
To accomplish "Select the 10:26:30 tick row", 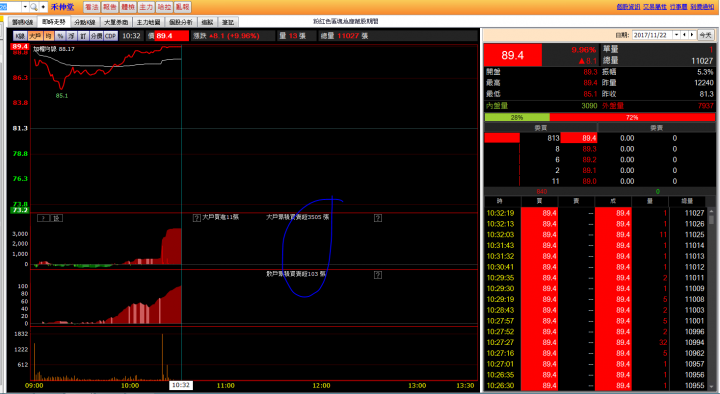I will tap(595, 386).
